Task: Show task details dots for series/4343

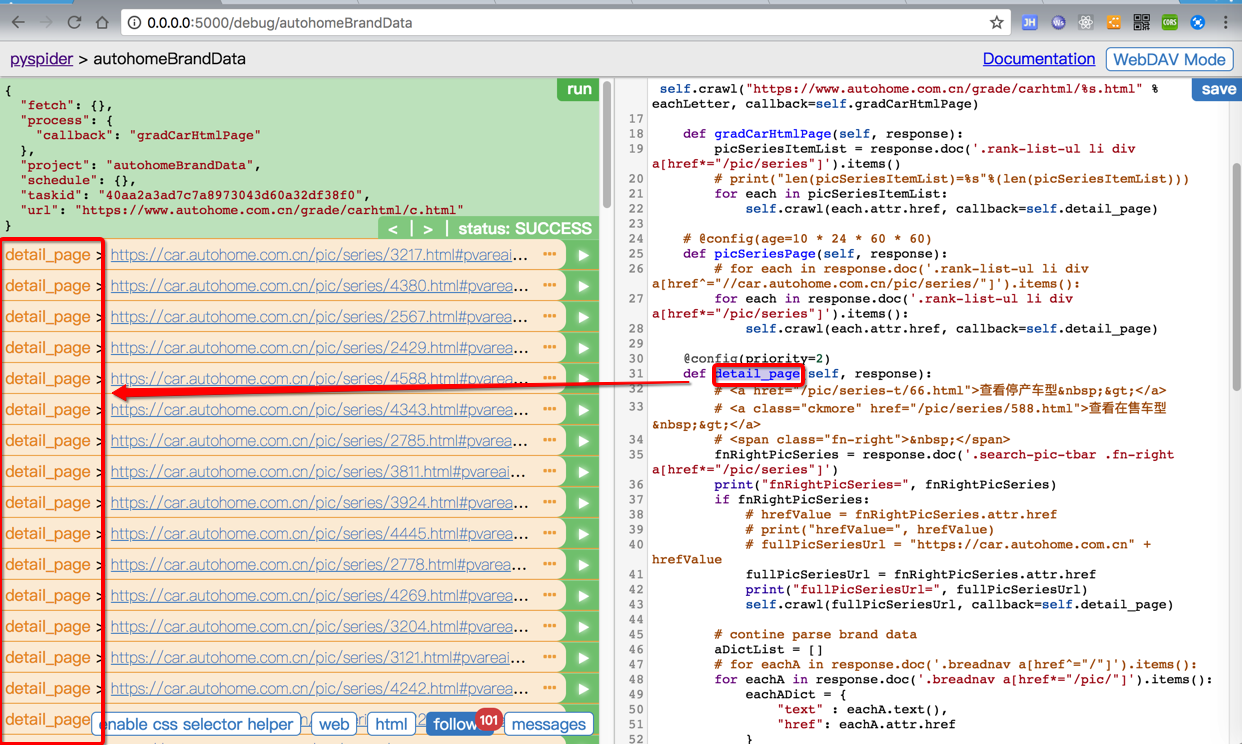Action: point(550,410)
